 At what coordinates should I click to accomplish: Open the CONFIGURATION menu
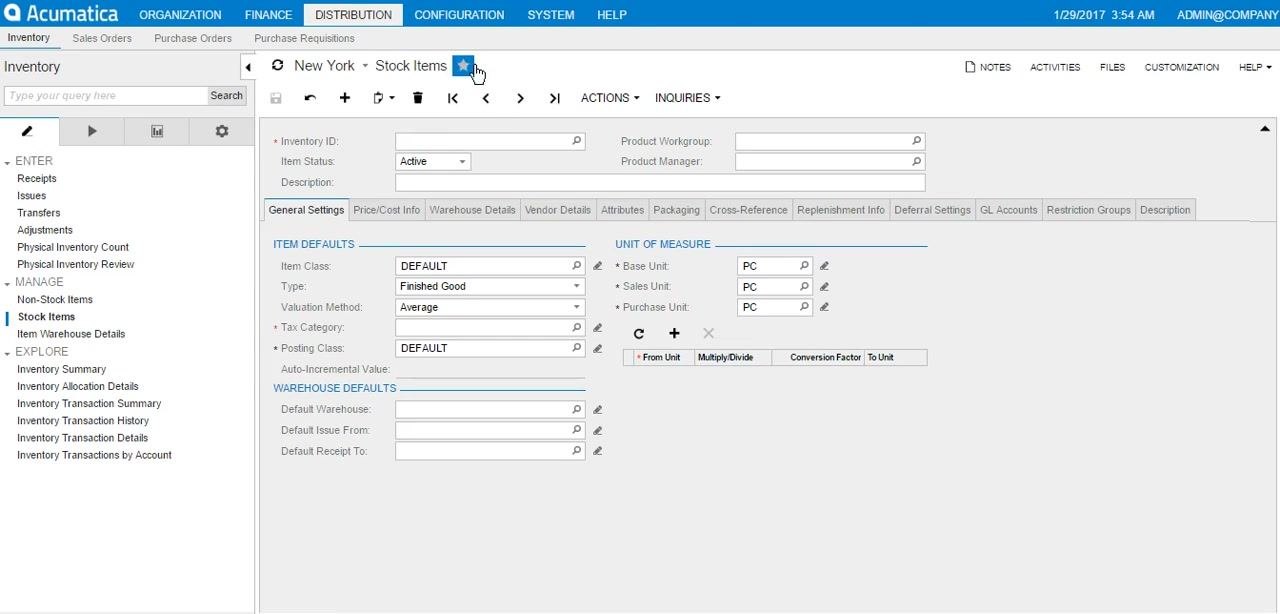(459, 15)
